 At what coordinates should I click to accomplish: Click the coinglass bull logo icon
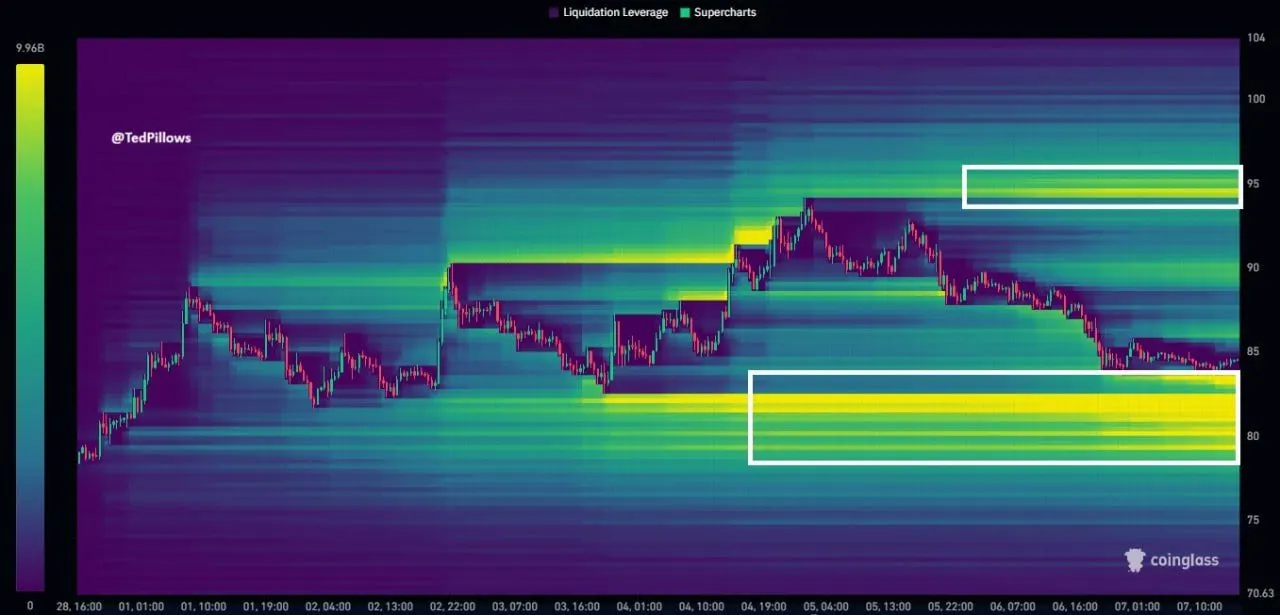click(1135, 560)
